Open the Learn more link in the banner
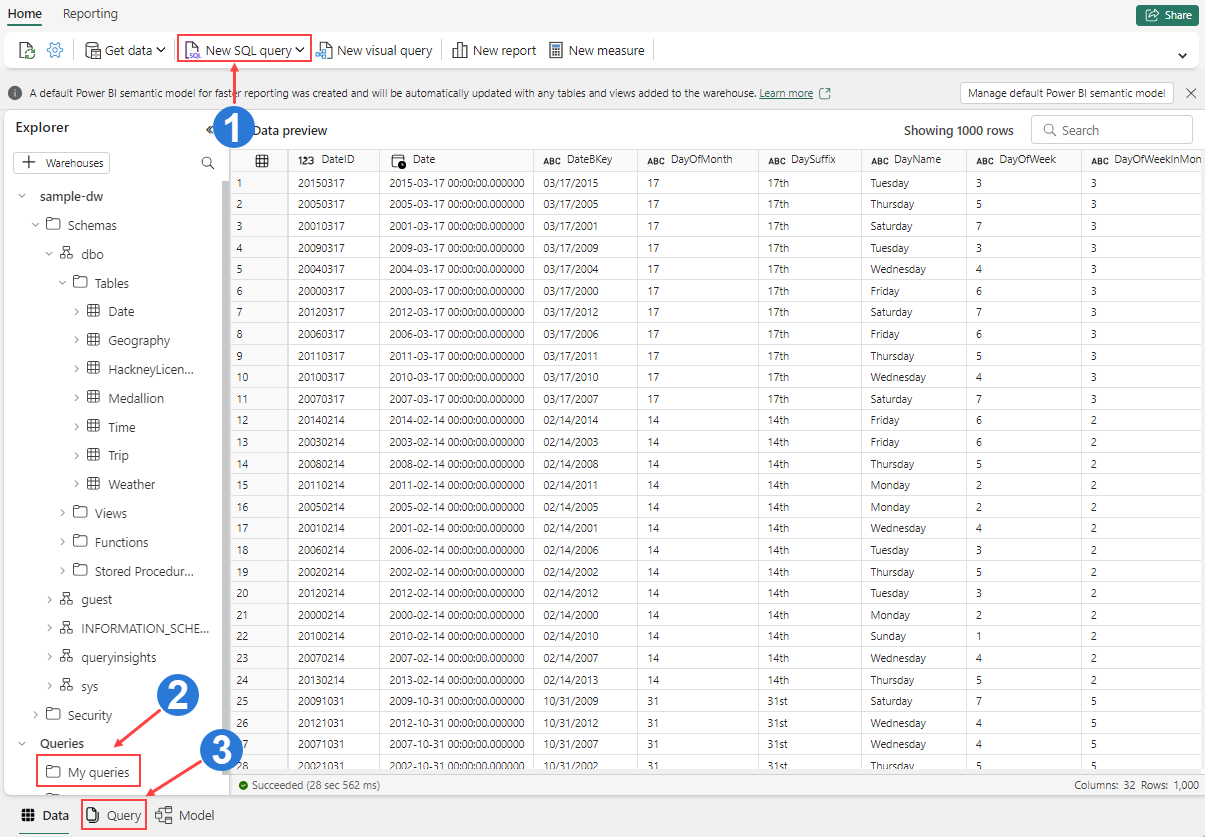The height and width of the screenshot is (837, 1205). click(x=787, y=92)
